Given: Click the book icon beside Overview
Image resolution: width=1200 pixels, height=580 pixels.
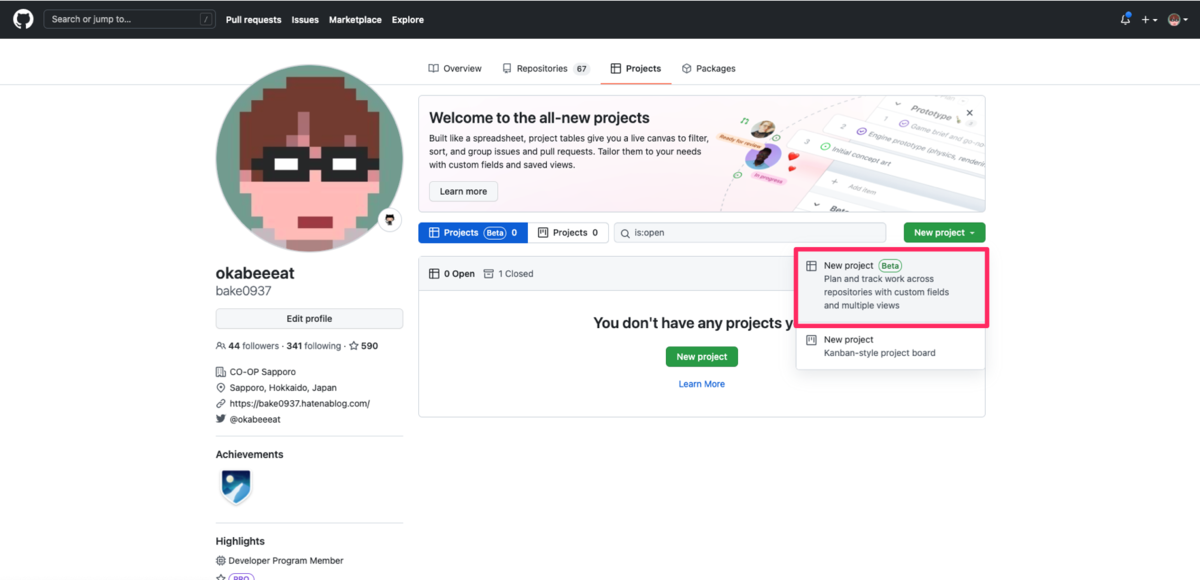Looking at the screenshot, I should tap(433, 68).
